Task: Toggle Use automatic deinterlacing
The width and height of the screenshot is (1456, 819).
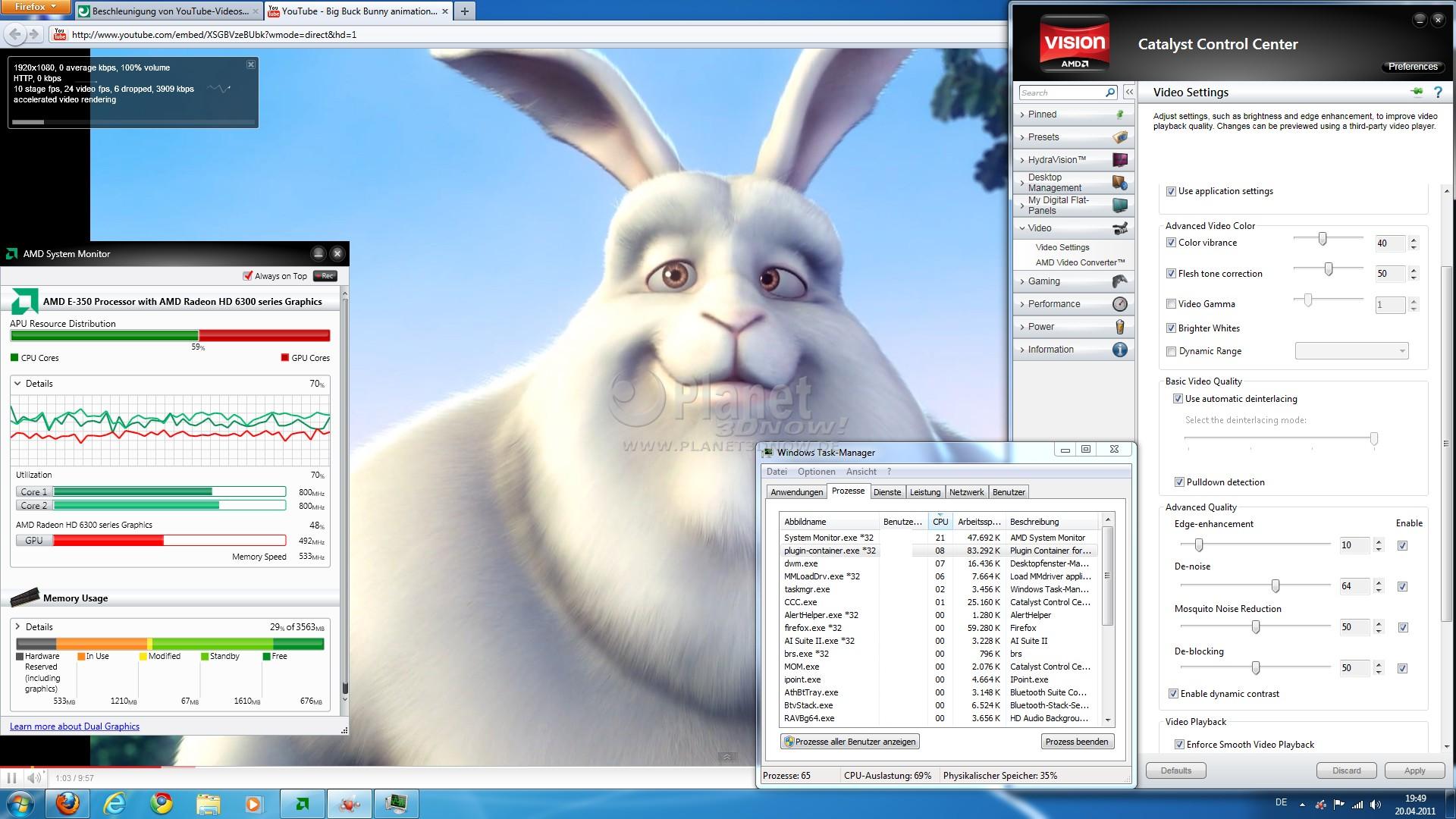Action: pos(1178,399)
